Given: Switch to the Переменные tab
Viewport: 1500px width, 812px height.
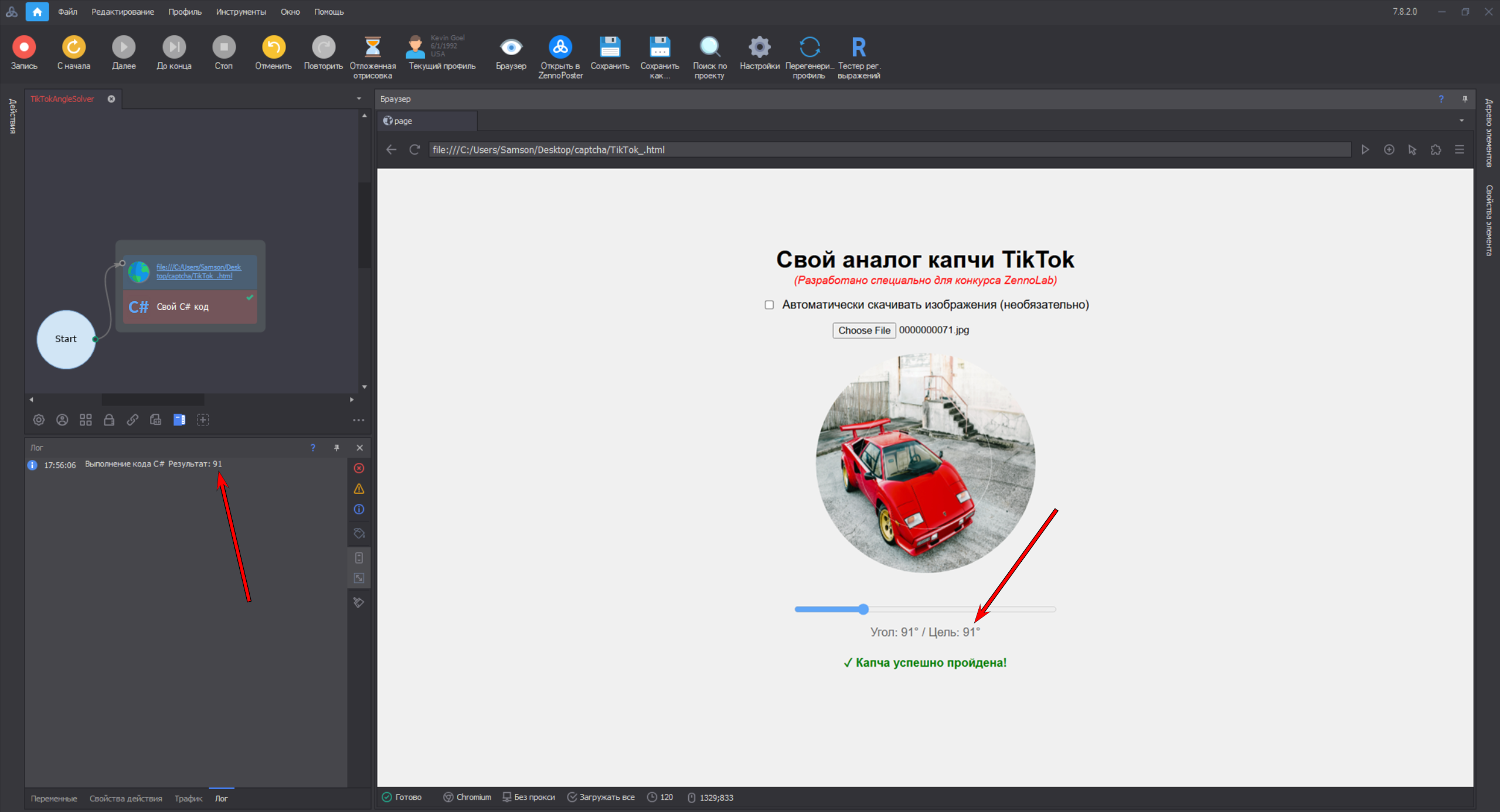Looking at the screenshot, I should click(53, 799).
